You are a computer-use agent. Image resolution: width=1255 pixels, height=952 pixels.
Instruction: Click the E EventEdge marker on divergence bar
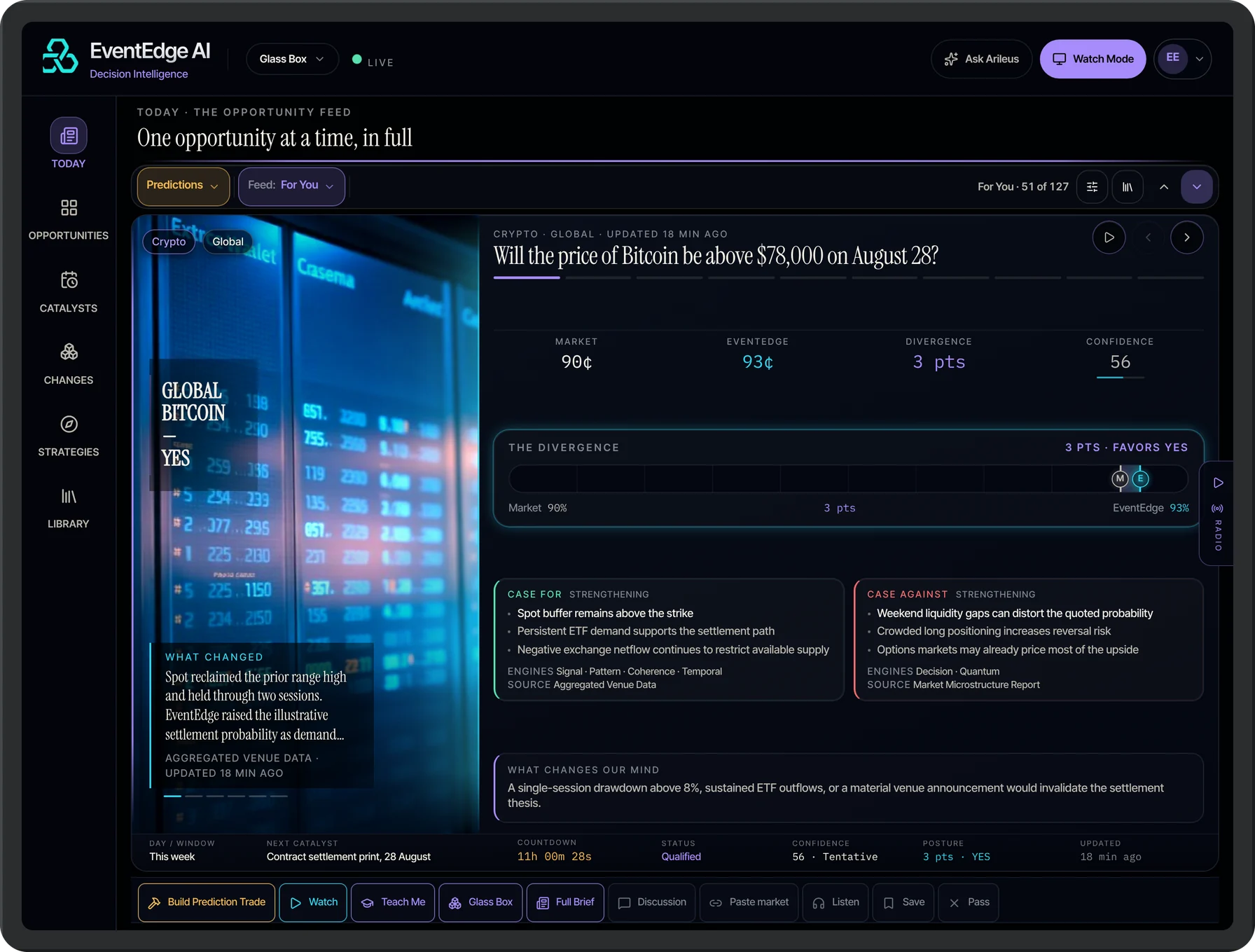pyautogui.click(x=1140, y=478)
